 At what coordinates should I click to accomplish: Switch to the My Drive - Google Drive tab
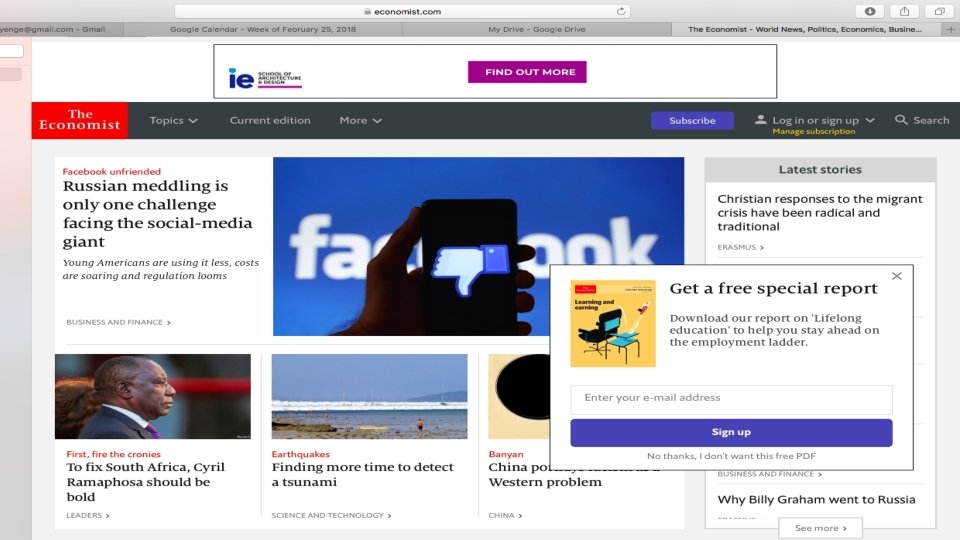tap(537, 29)
